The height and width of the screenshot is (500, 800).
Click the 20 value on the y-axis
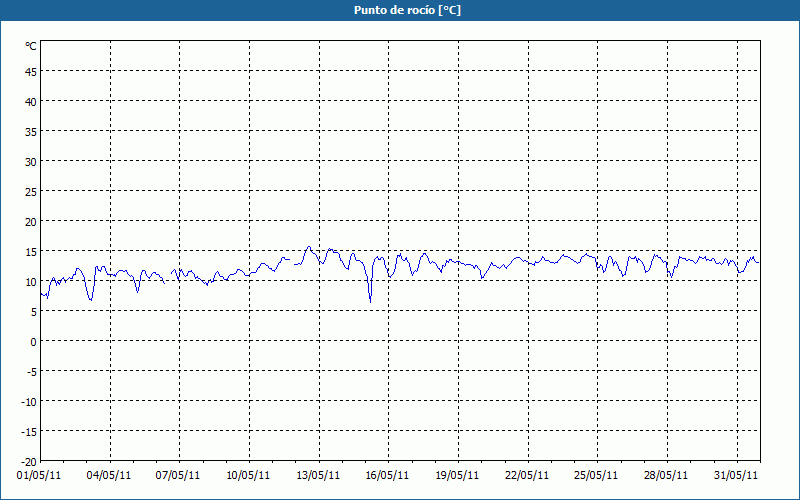(31, 222)
